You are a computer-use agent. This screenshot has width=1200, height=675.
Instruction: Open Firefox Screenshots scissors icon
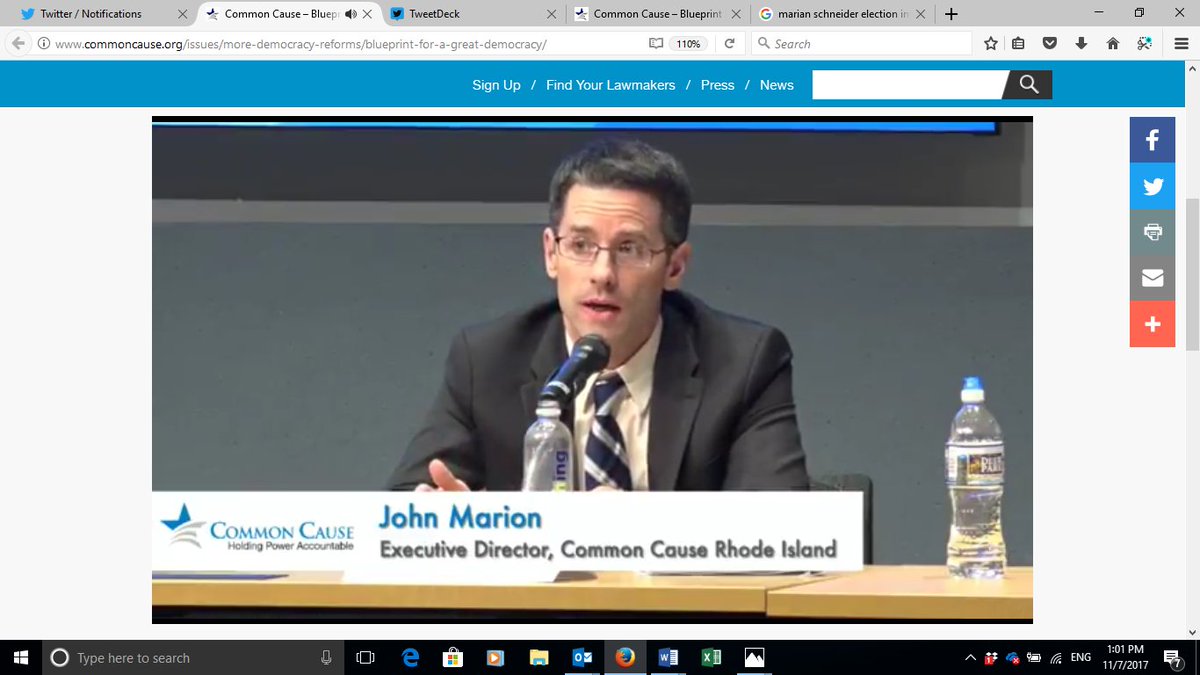[x=1144, y=44]
